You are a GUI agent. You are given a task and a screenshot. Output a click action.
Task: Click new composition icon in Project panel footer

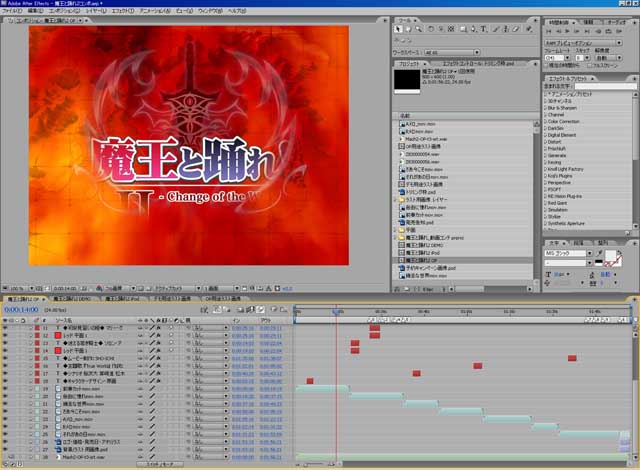(416, 289)
